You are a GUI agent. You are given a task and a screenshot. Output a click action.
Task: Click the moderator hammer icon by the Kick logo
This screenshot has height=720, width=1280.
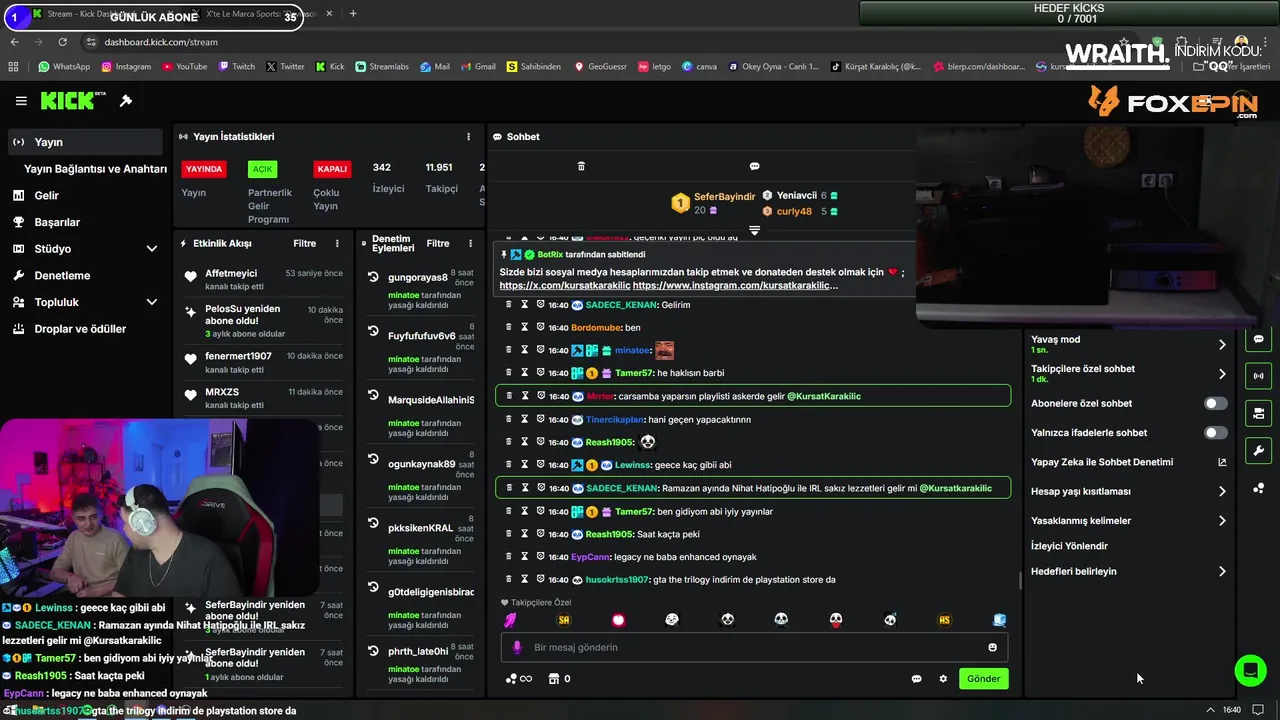(126, 101)
